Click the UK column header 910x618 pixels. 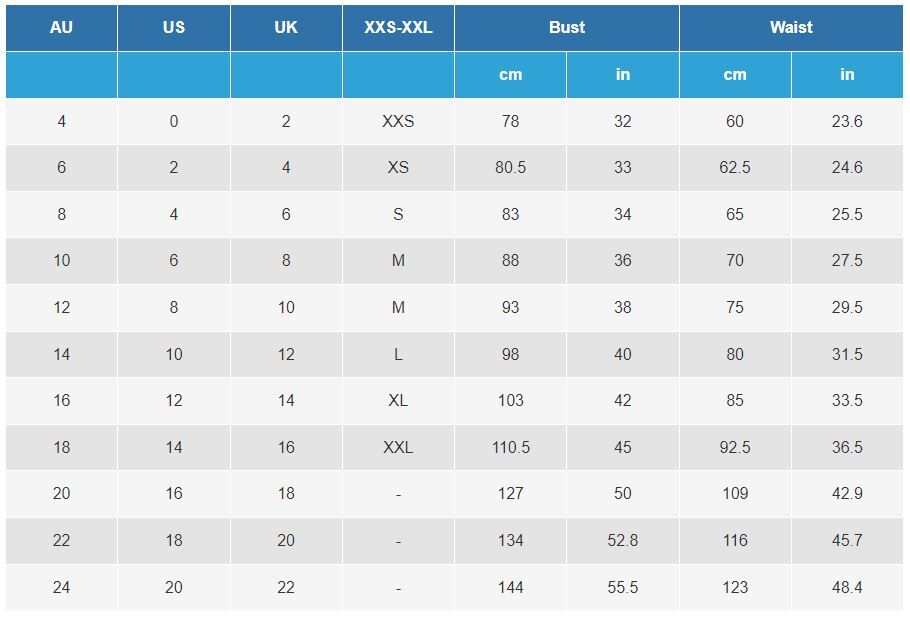[286, 27]
